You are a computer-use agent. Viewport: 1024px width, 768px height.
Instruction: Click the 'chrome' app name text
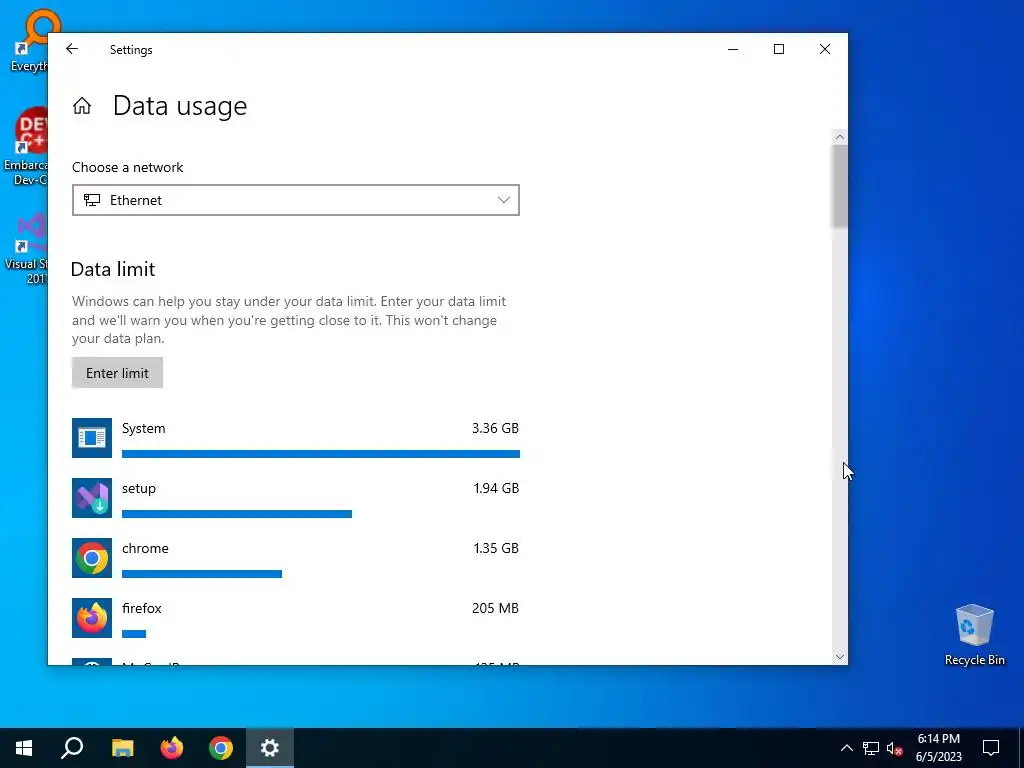coord(145,549)
